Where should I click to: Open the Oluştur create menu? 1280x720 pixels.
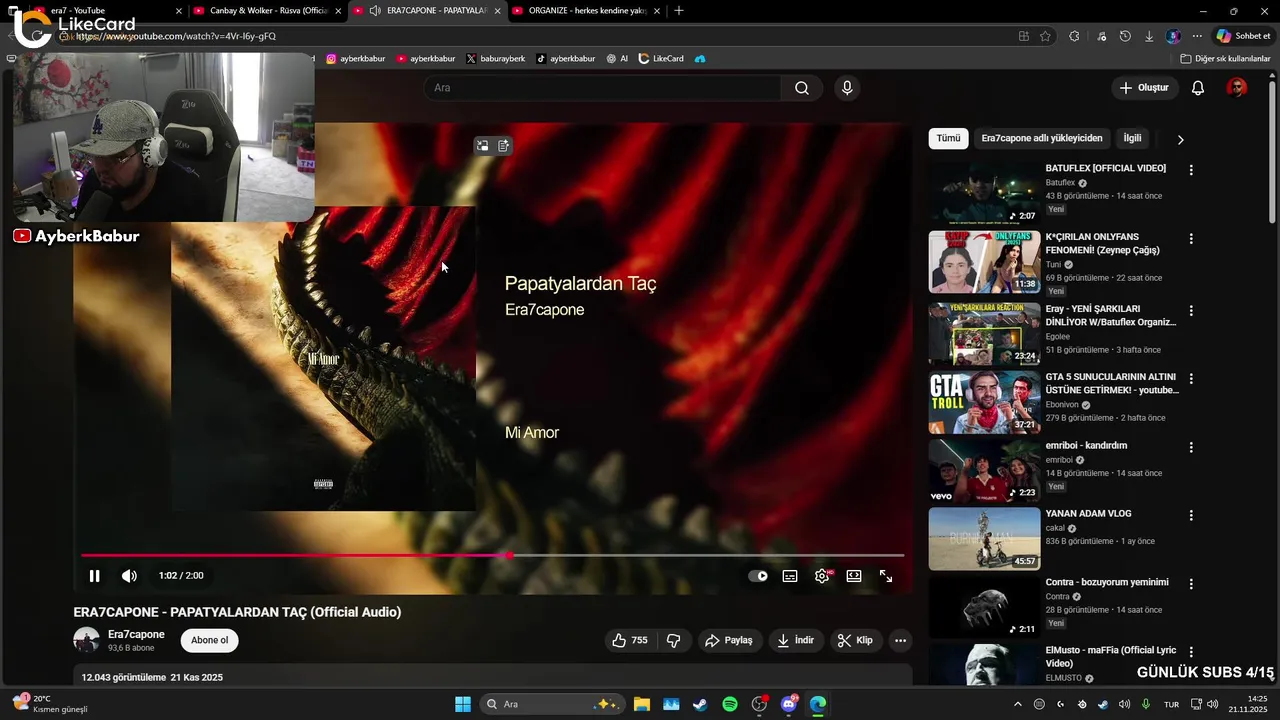click(1144, 88)
